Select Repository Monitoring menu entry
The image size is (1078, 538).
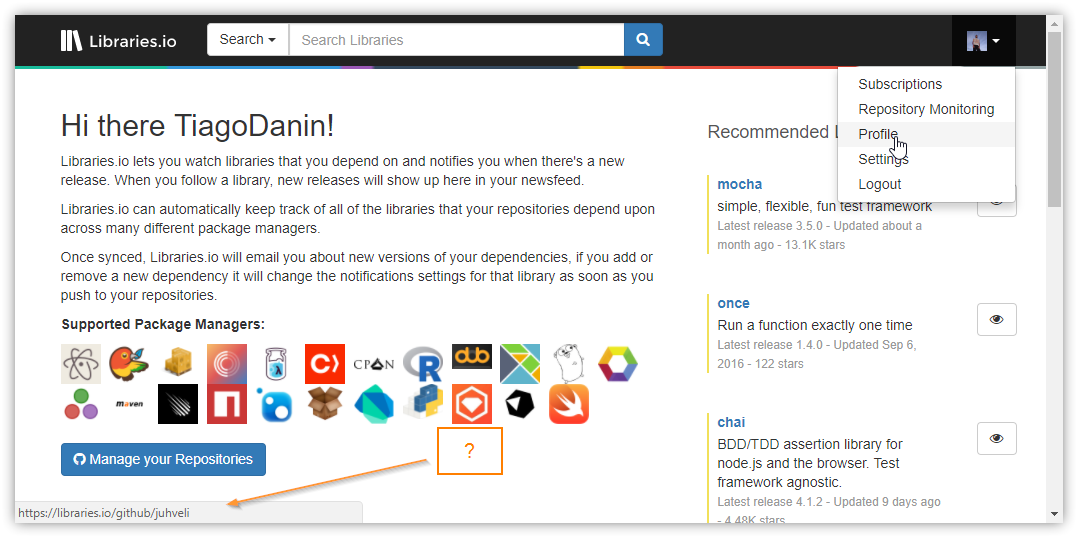[x=926, y=109]
